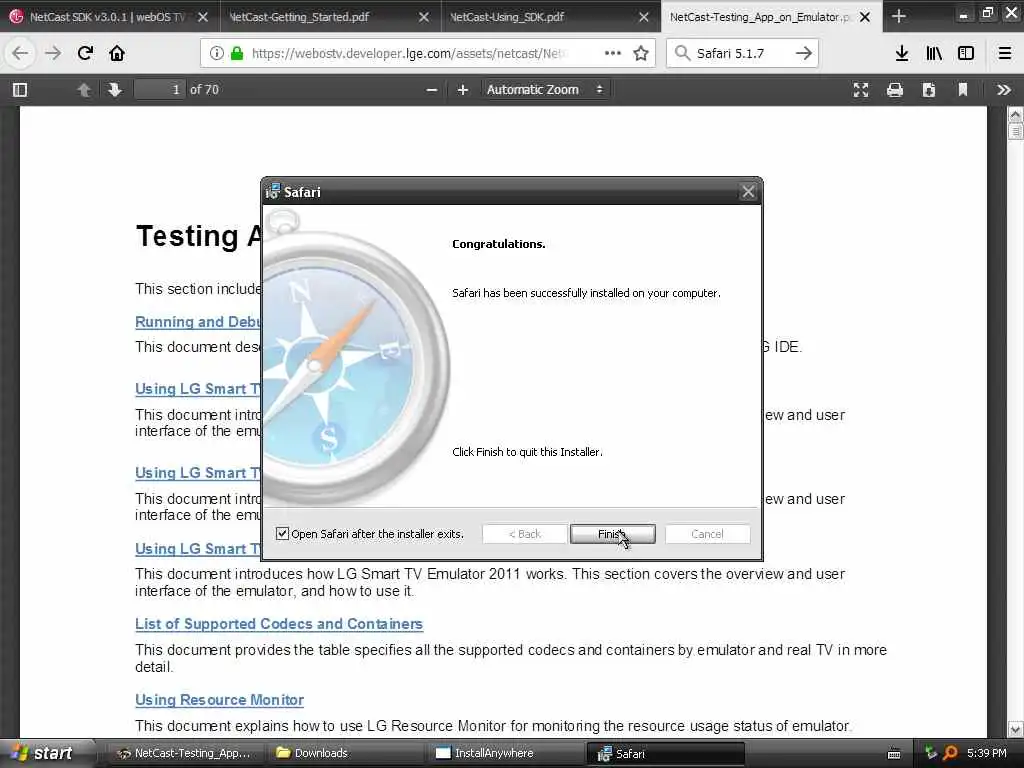Open the Firefox hamburger menu
Image resolution: width=1024 pixels, height=768 pixels.
(1004, 53)
